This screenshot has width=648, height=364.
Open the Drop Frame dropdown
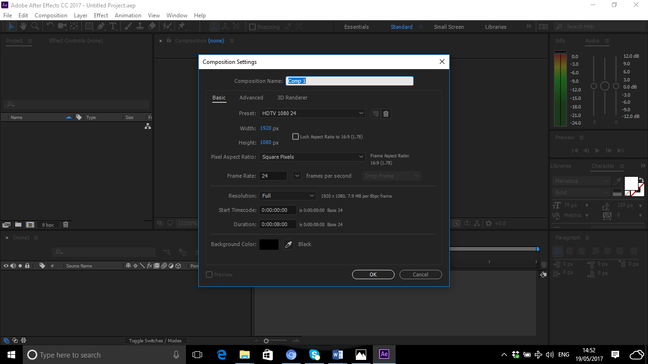click(391, 176)
